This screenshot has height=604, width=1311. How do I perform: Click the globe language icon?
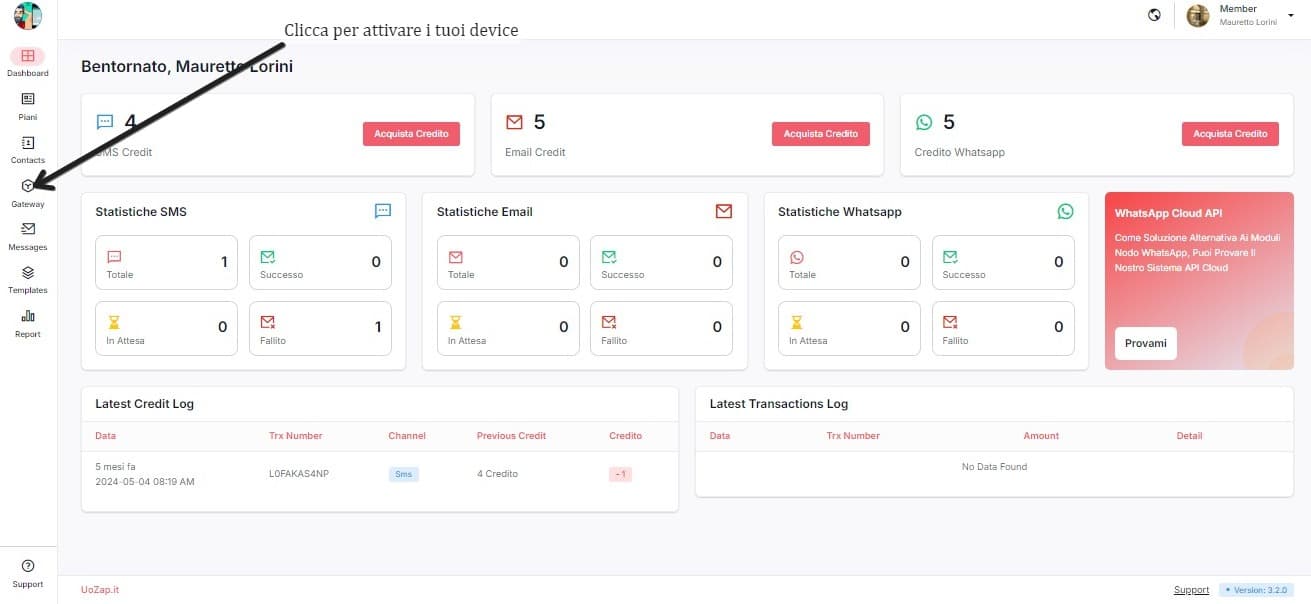coord(1155,15)
